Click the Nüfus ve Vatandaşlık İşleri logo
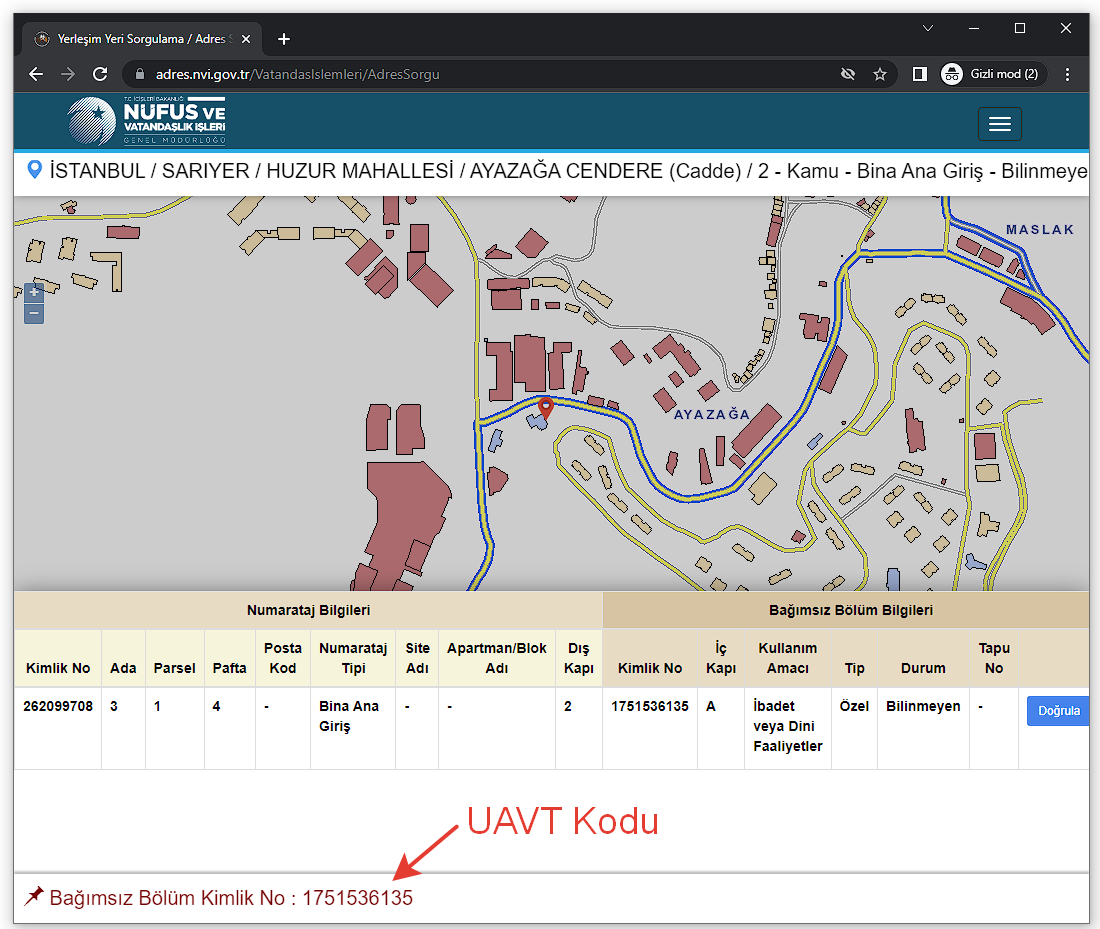Screen dimensions: 1100x929 [x=146, y=122]
